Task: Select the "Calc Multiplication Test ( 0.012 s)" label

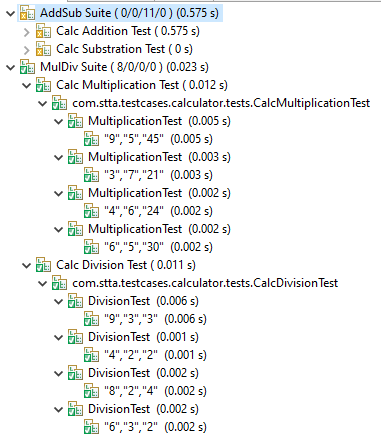Action: pyautogui.click(x=142, y=85)
